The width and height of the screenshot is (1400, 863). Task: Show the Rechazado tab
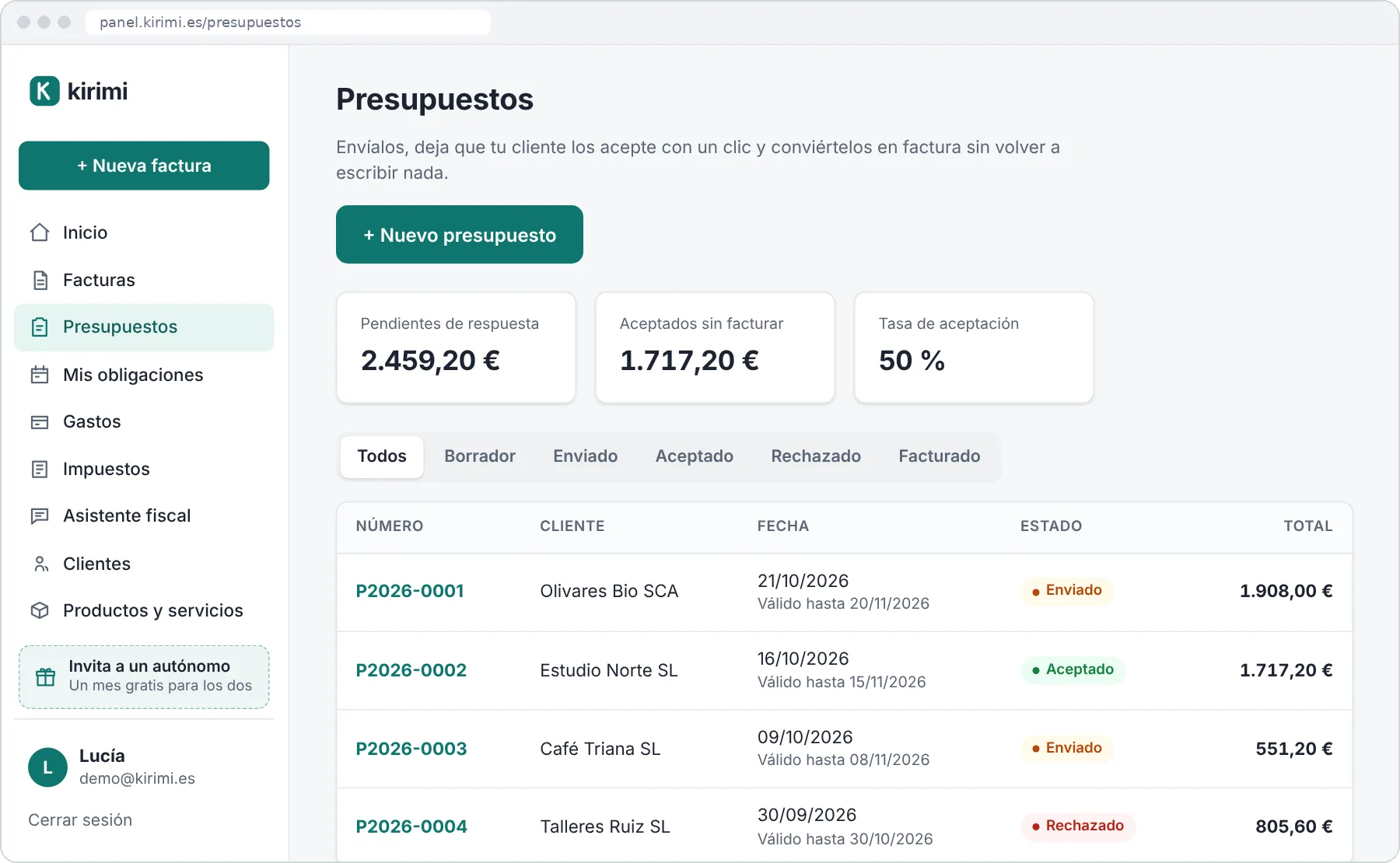816,456
